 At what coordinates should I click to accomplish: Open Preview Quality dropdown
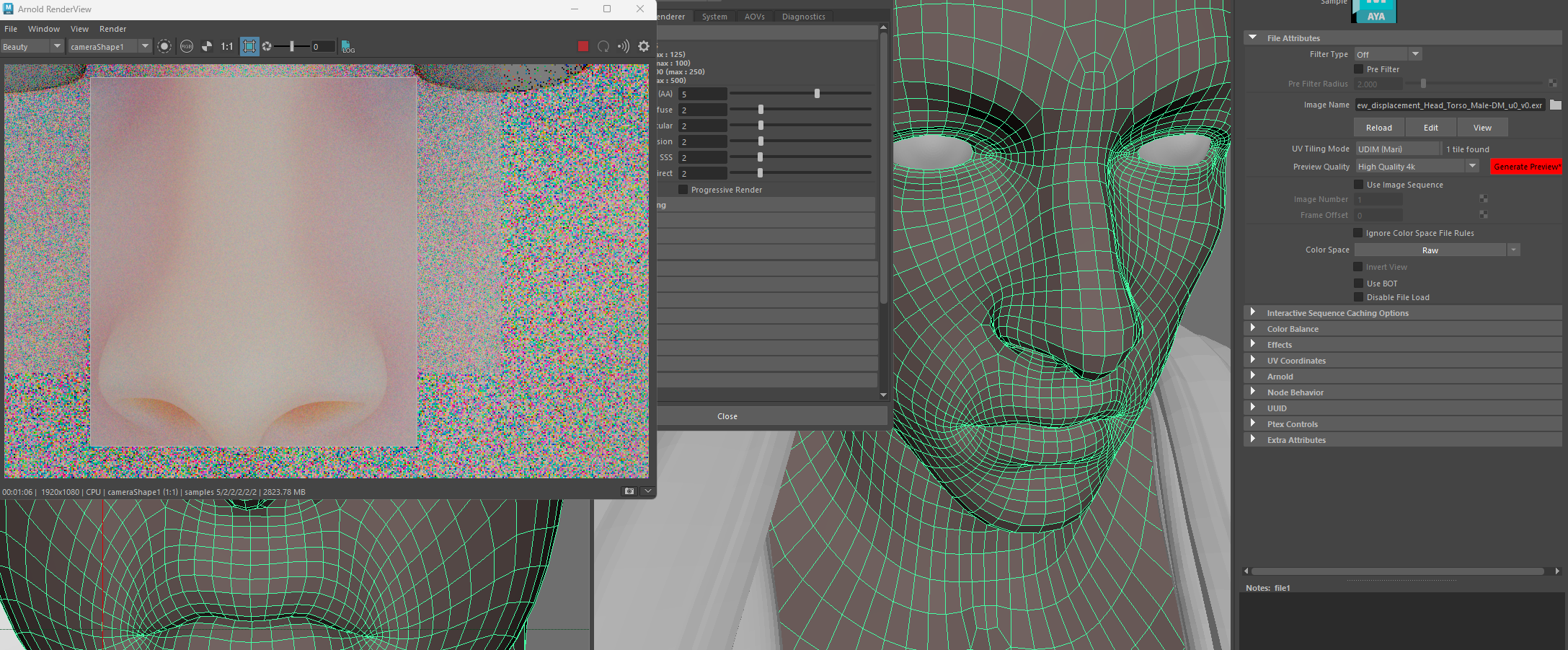pyautogui.click(x=1417, y=167)
